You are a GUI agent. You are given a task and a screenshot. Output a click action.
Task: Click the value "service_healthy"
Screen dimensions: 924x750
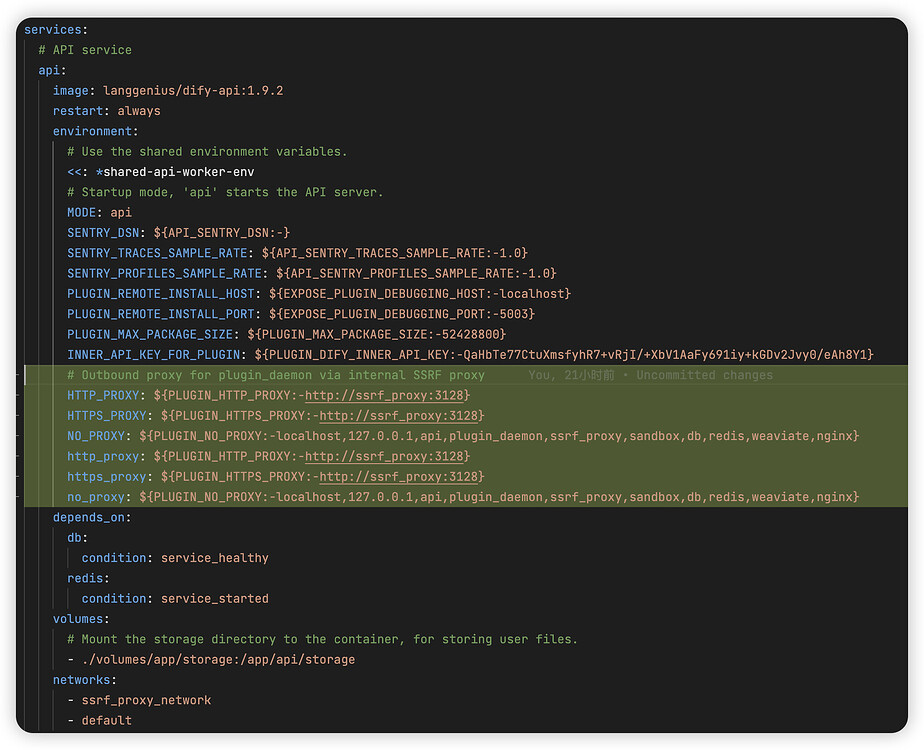(x=214, y=558)
